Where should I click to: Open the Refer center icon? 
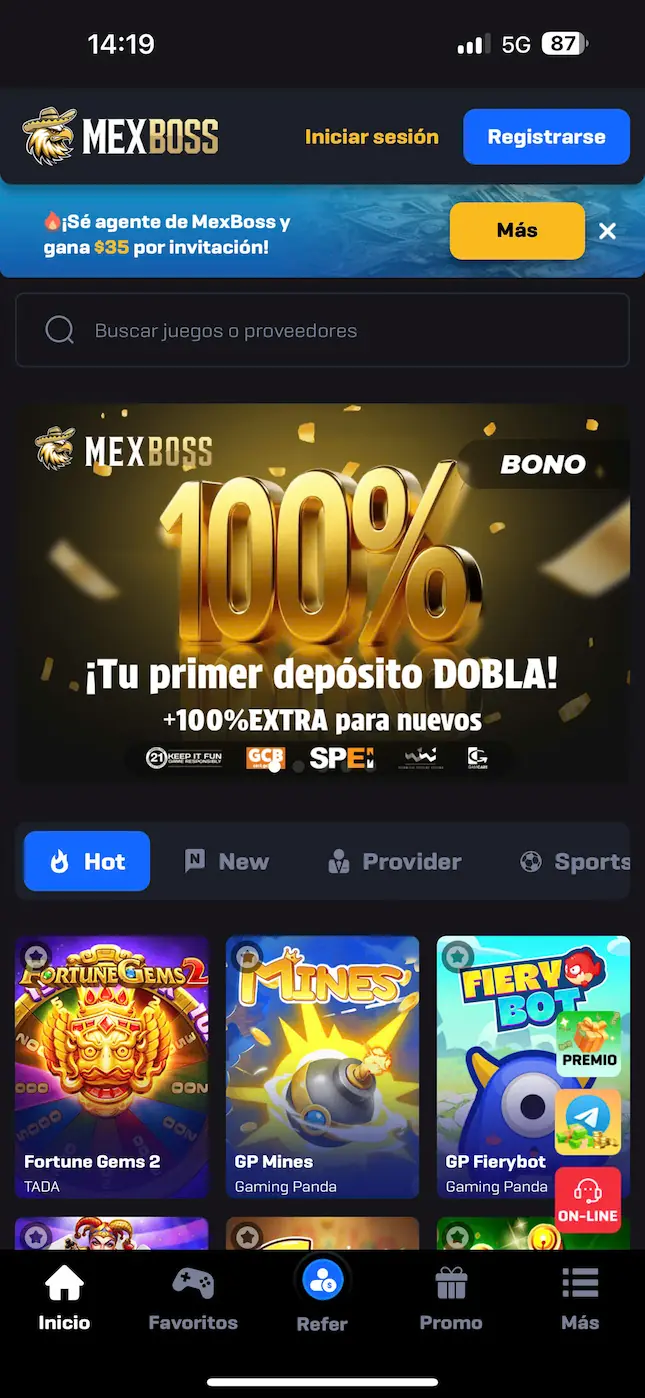click(322, 1279)
